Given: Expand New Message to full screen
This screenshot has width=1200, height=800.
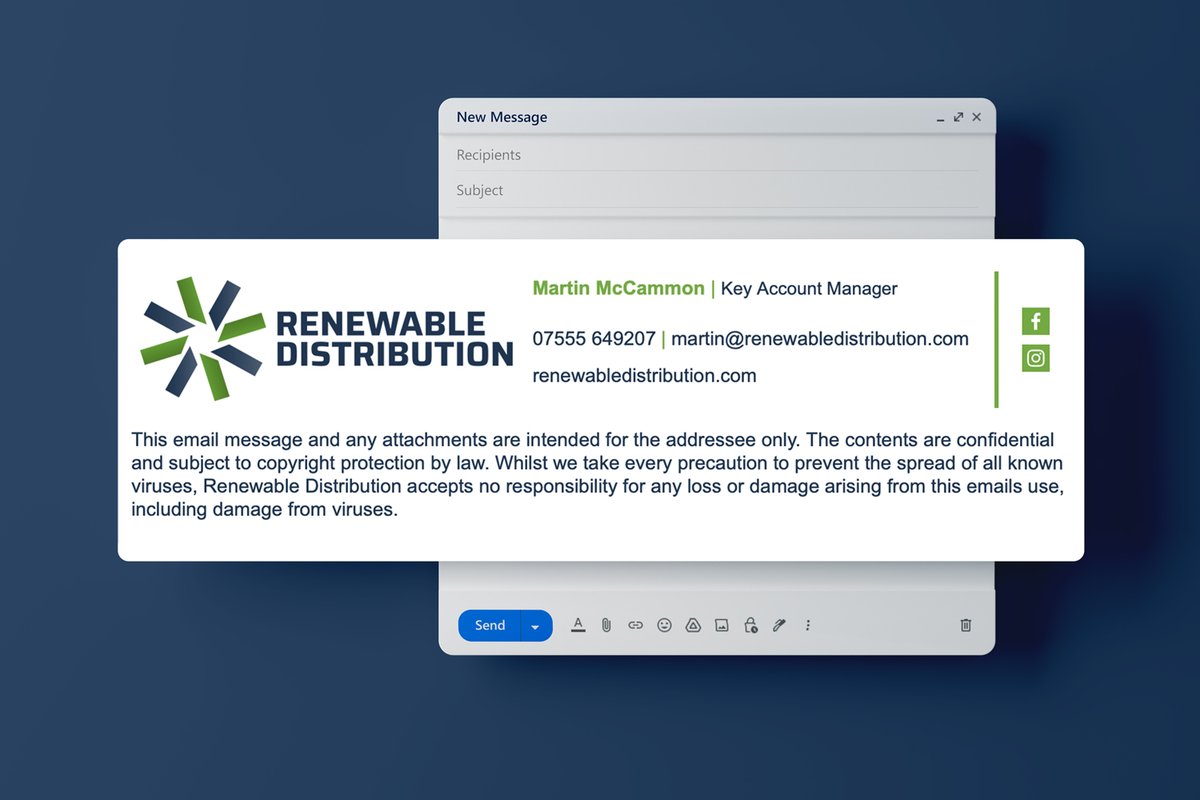Looking at the screenshot, I should pyautogui.click(x=959, y=117).
